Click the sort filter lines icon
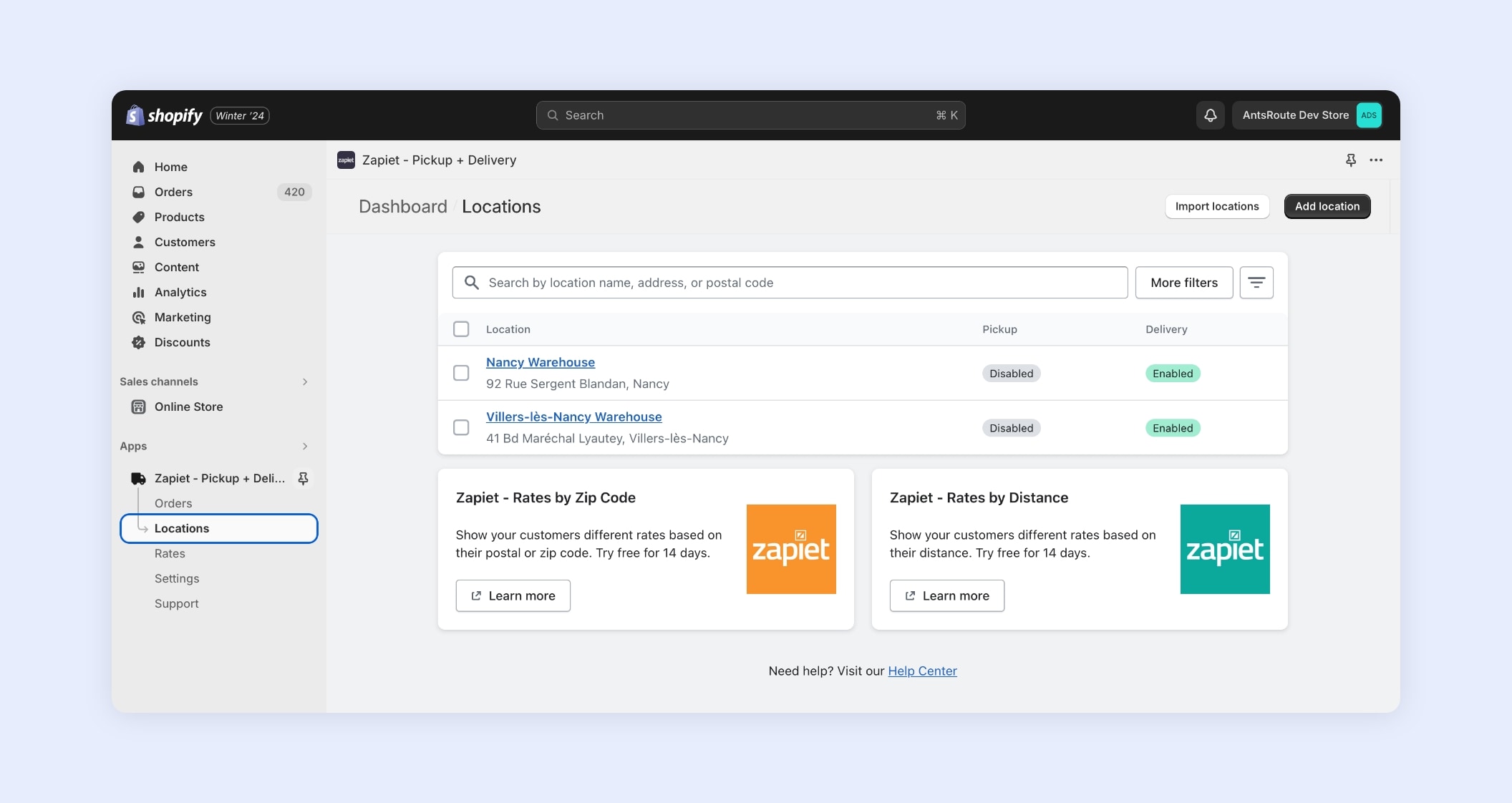 click(x=1256, y=283)
